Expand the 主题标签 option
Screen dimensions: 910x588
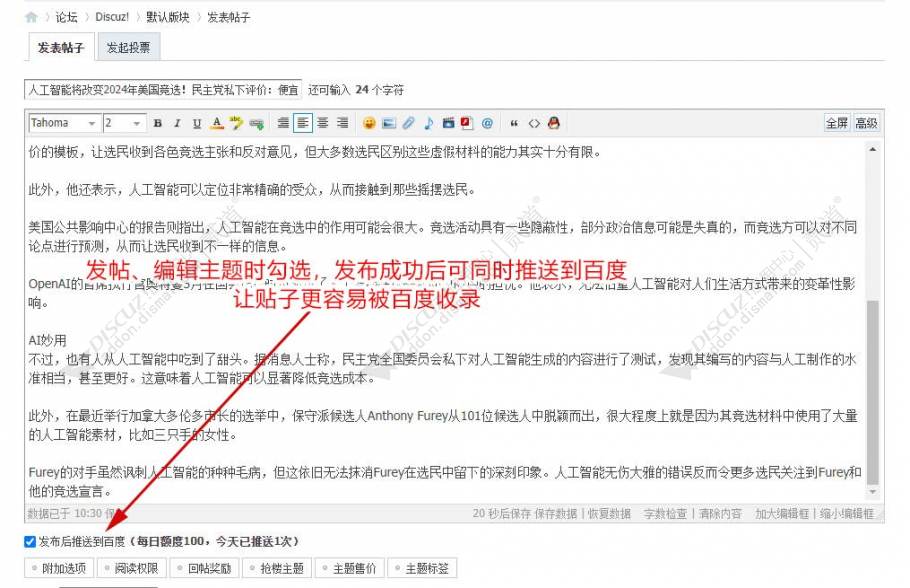(421, 567)
